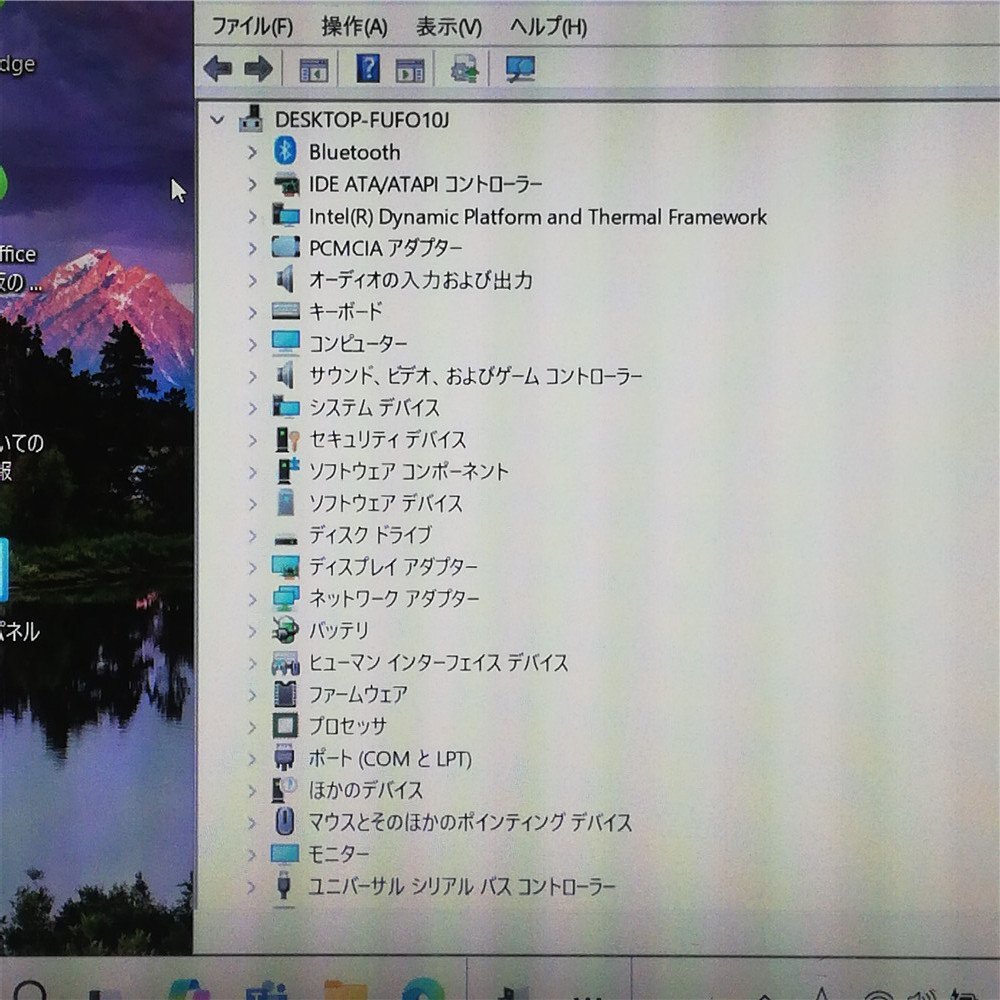This screenshot has height=1000, width=1000.
Task: Open the 操作 menu
Action: 352,27
